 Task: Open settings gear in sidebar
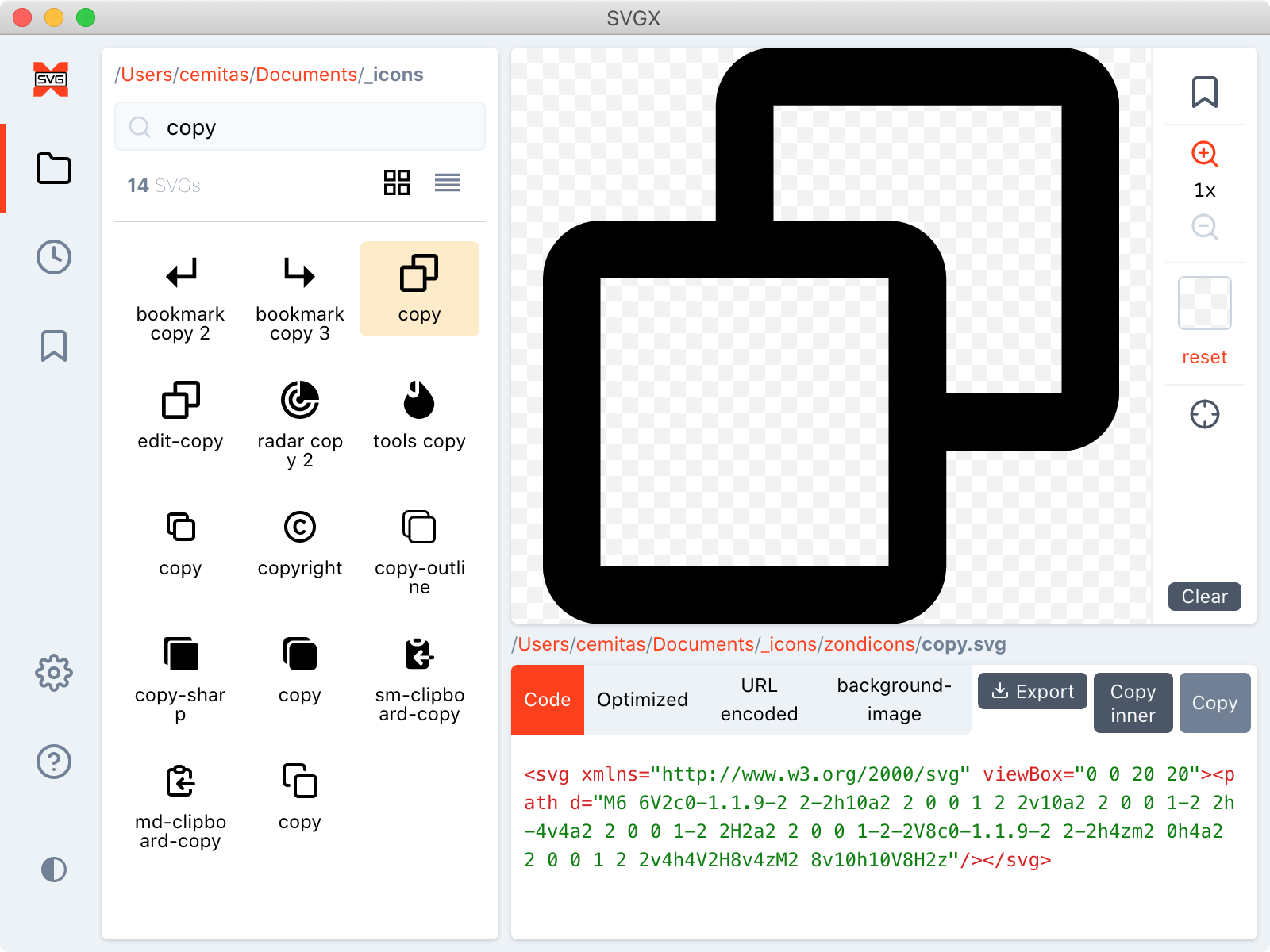point(54,673)
